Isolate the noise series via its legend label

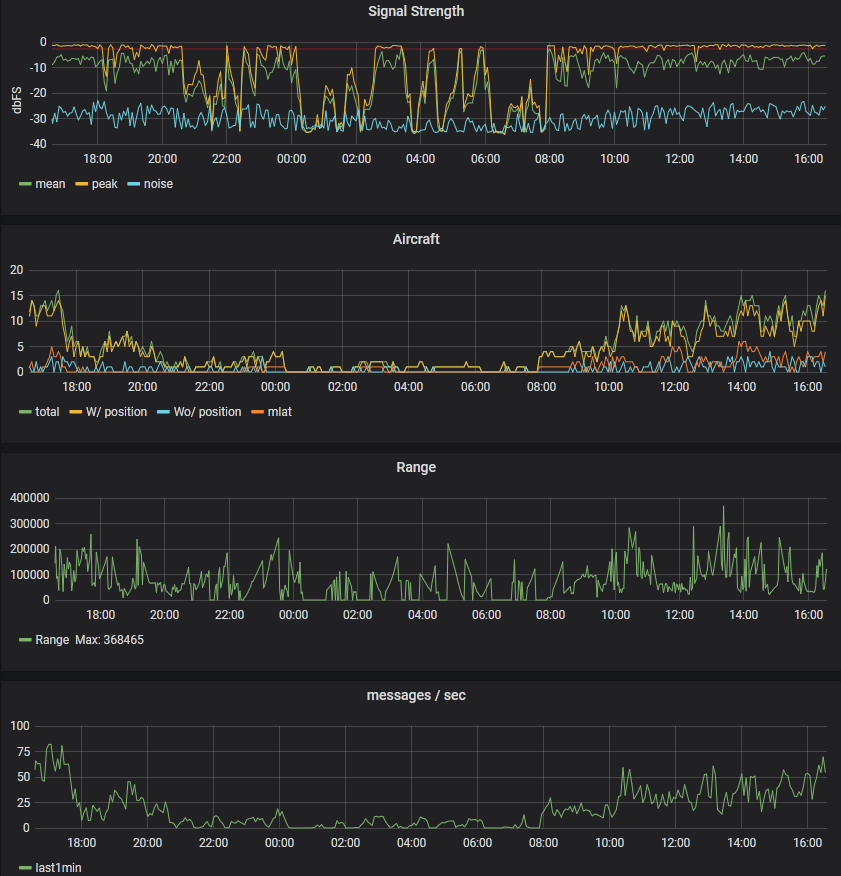point(158,184)
